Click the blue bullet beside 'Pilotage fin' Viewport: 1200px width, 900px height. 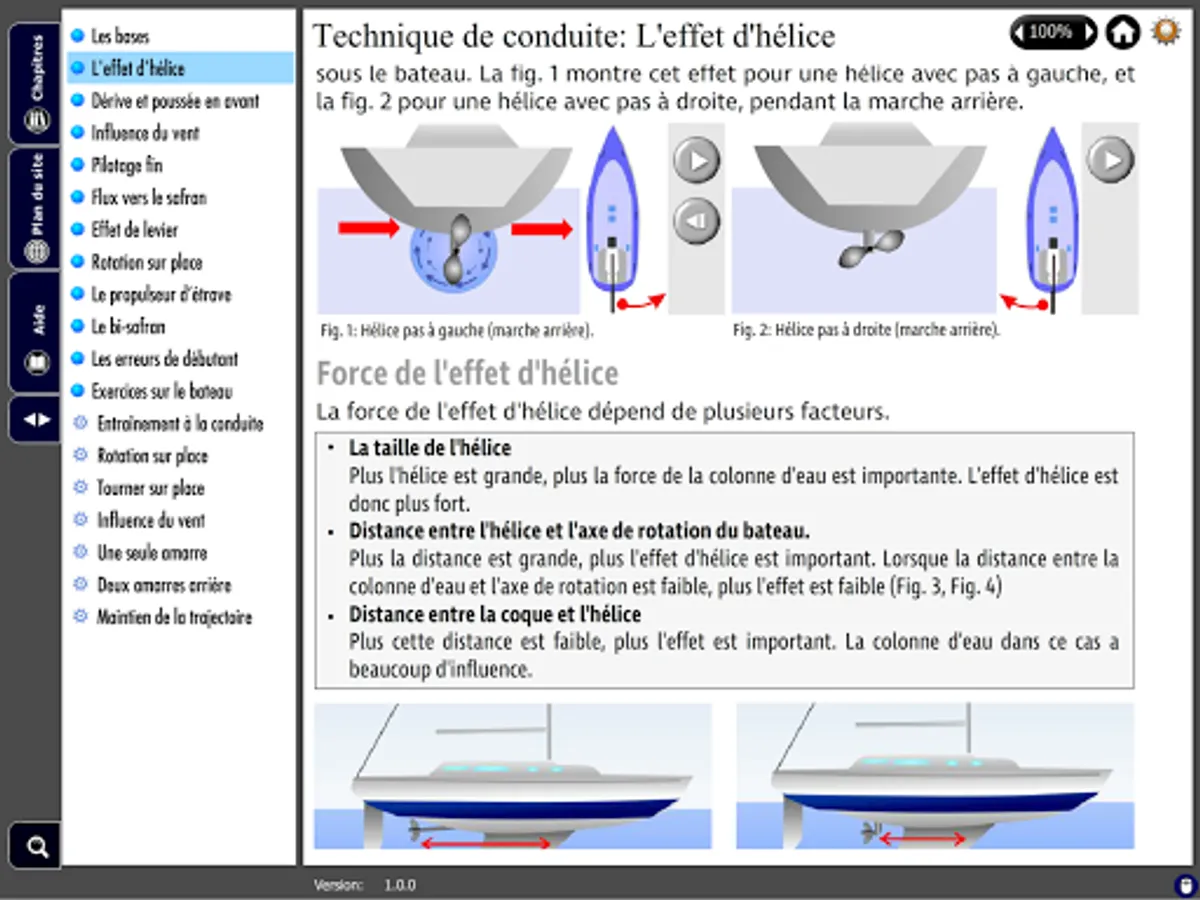77,165
